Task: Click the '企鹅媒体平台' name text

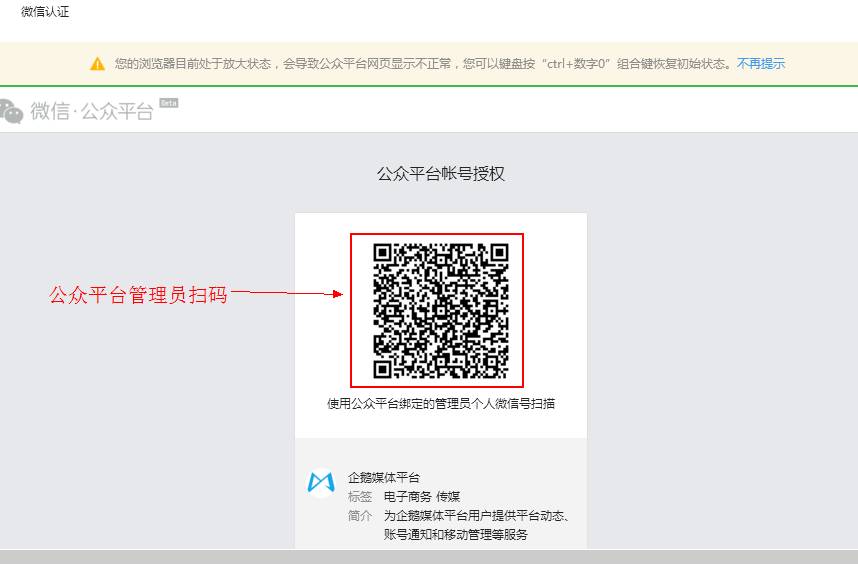Action: pos(384,478)
